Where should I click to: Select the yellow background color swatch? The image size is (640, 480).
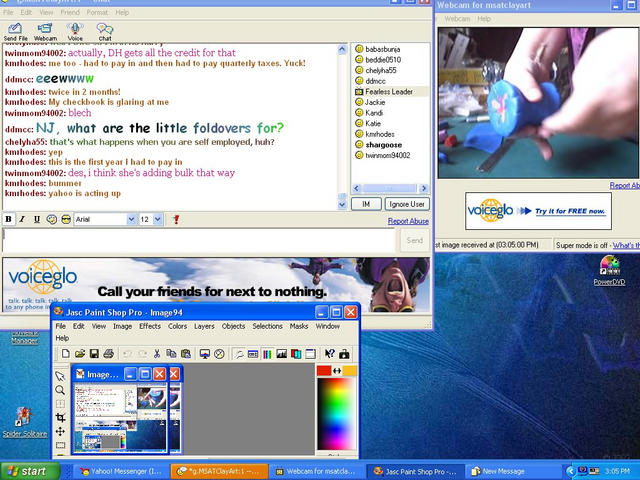(x=350, y=371)
